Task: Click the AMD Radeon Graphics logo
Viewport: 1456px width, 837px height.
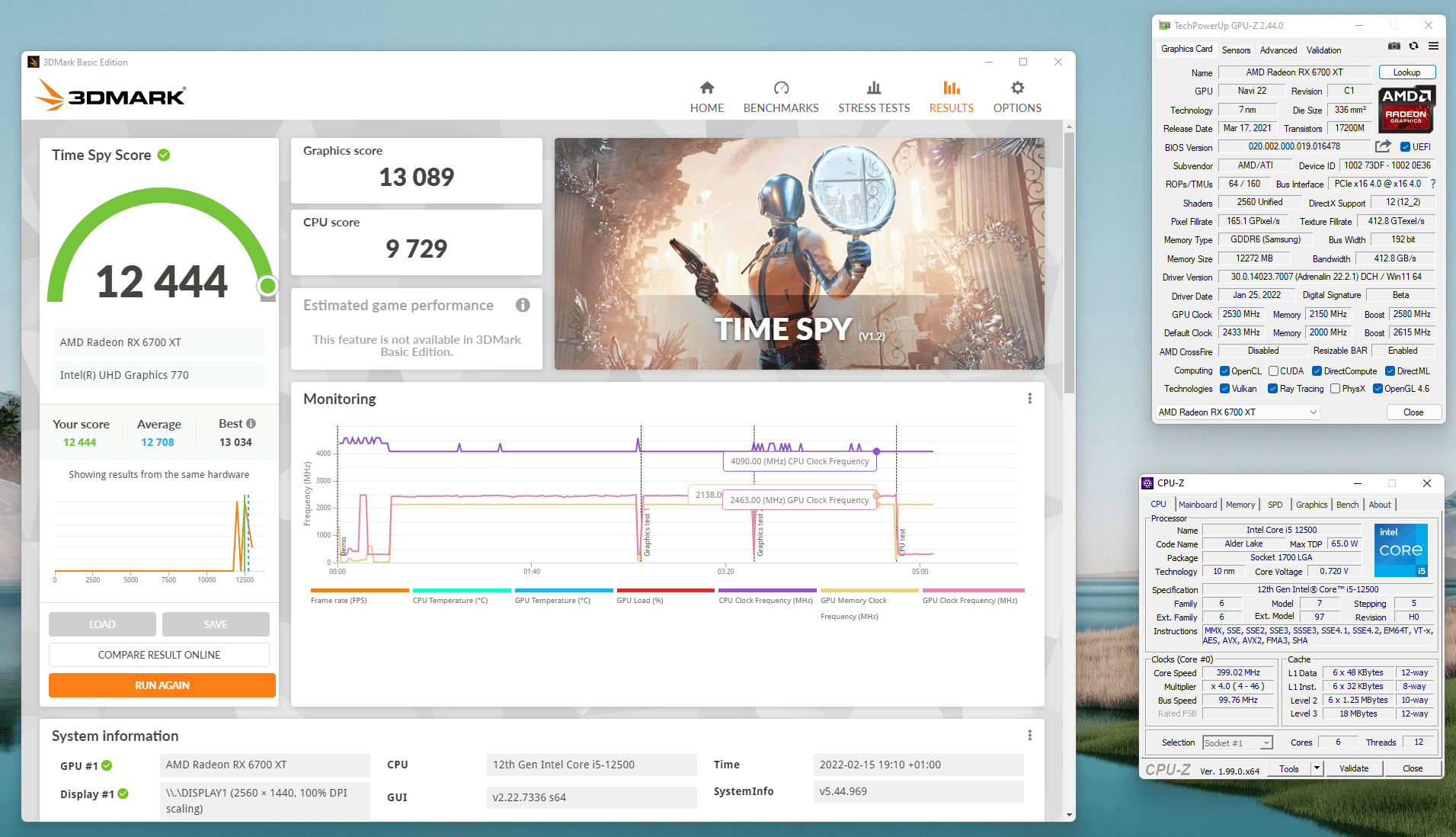Action: pyautogui.click(x=1406, y=108)
